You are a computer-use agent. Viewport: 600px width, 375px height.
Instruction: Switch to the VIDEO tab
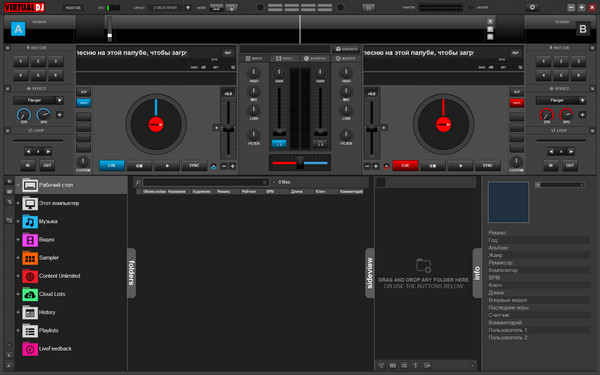(284, 59)
